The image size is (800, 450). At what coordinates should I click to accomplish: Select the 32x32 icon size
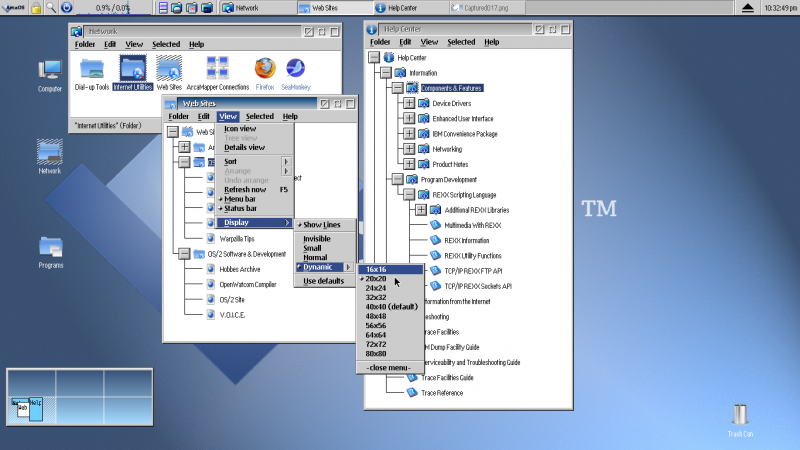pos(376,297)
